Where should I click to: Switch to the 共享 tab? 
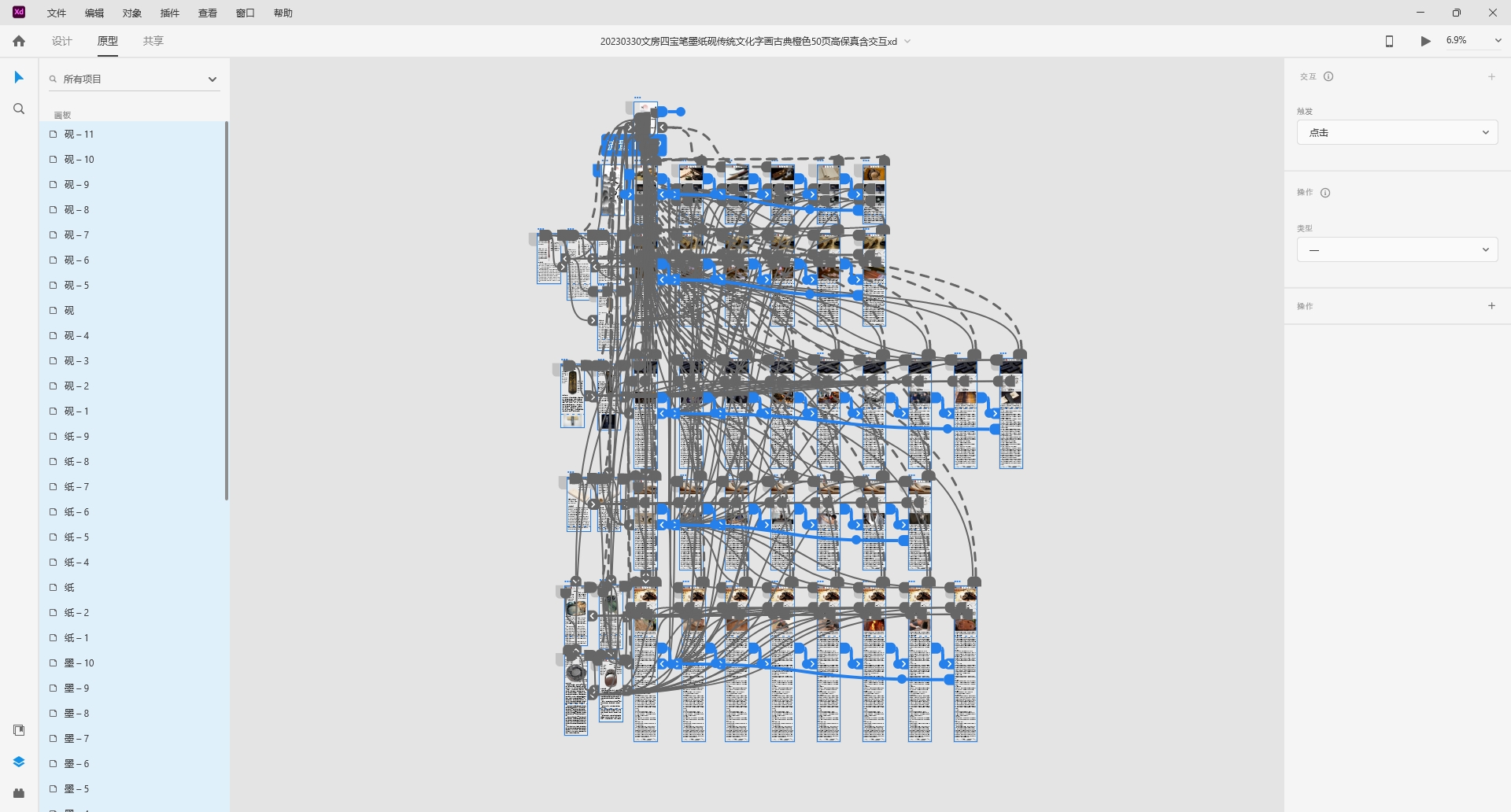153,41
